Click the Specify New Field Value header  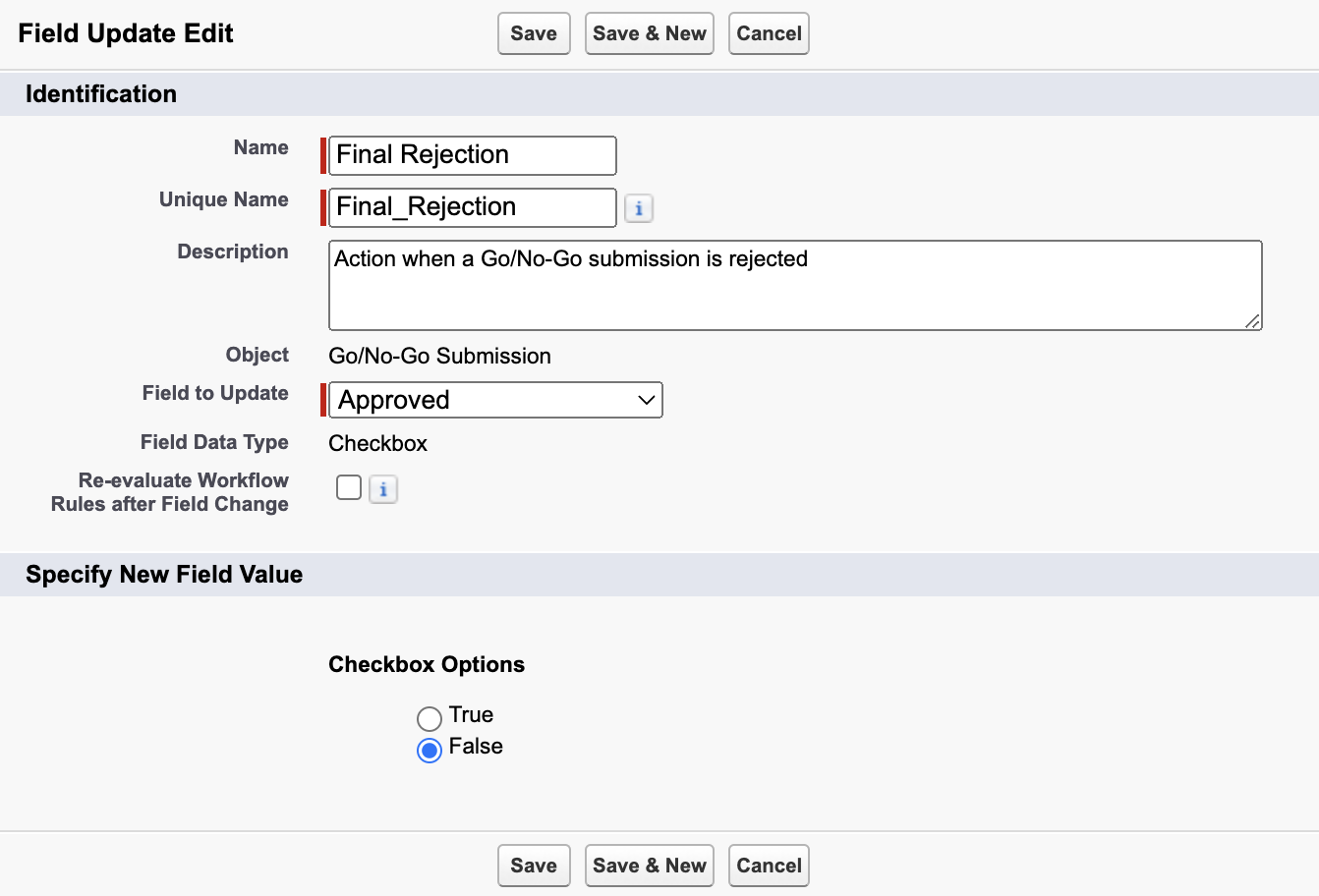click(164, 575)
